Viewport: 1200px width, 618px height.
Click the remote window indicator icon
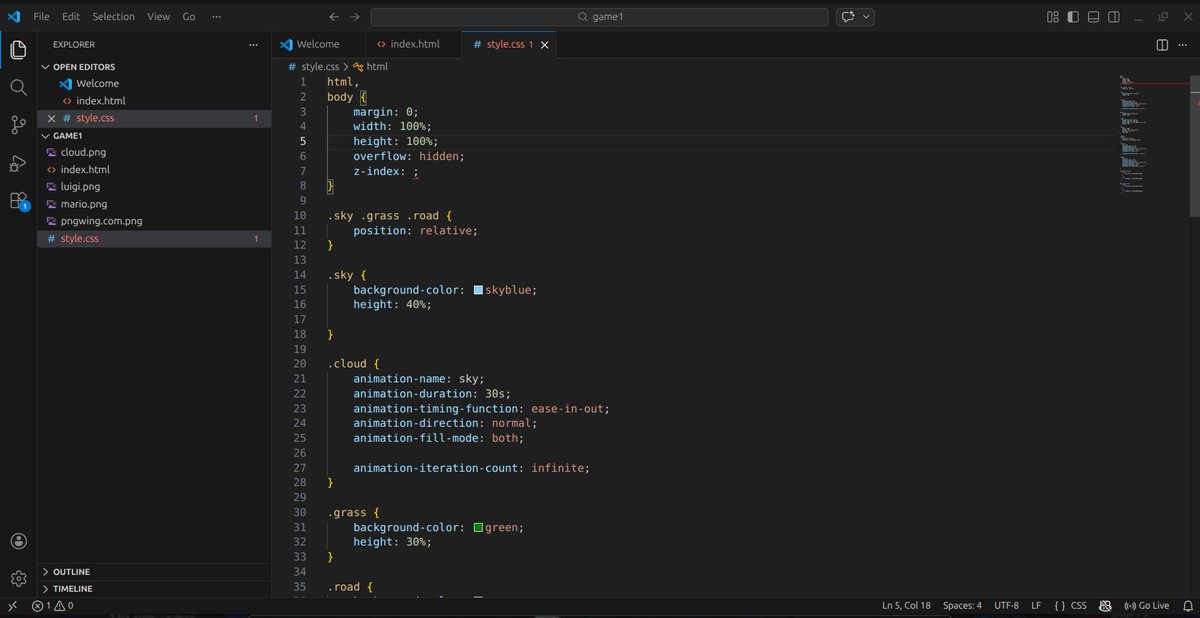12,606
